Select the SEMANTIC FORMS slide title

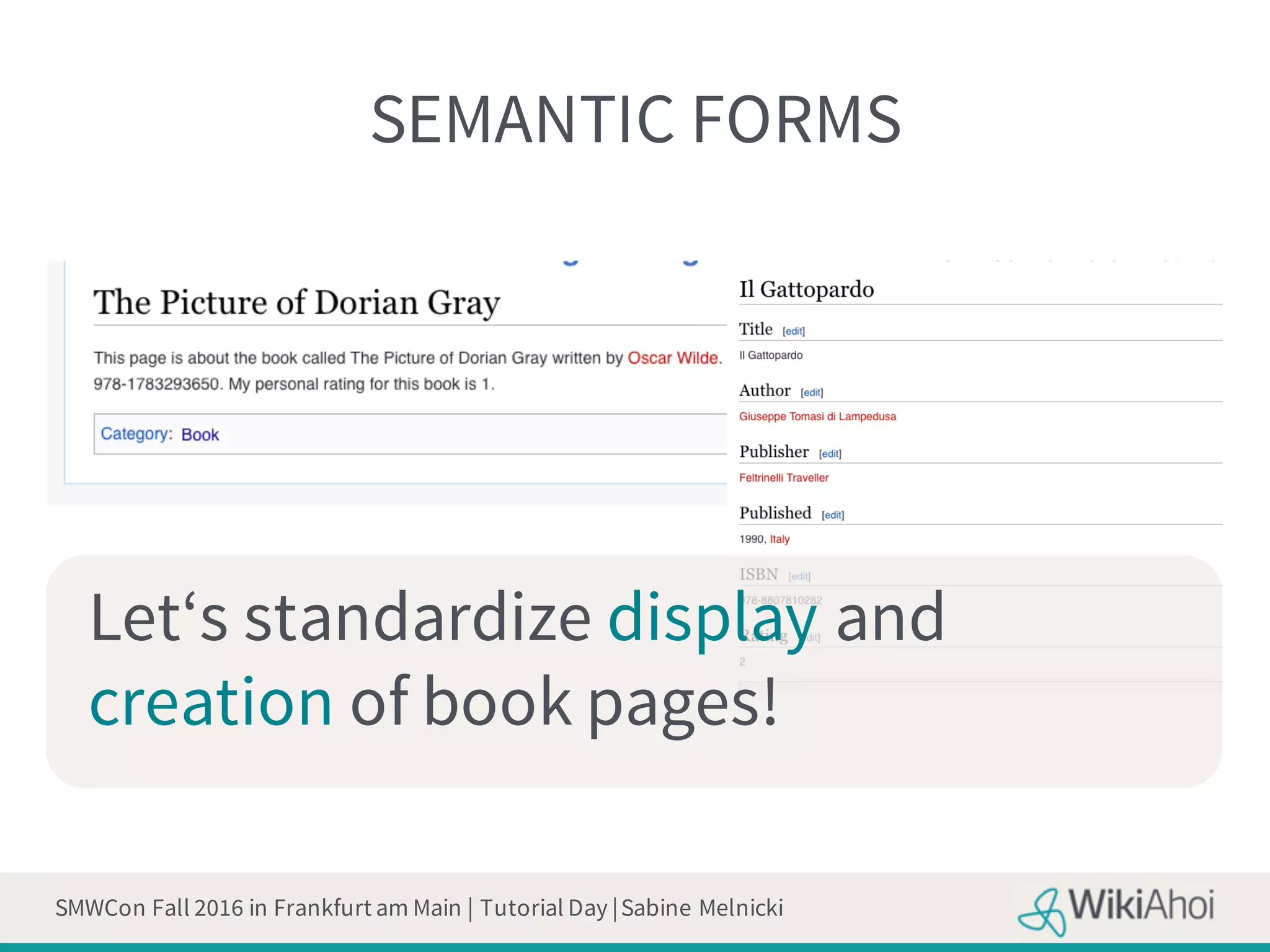point(635,119)
